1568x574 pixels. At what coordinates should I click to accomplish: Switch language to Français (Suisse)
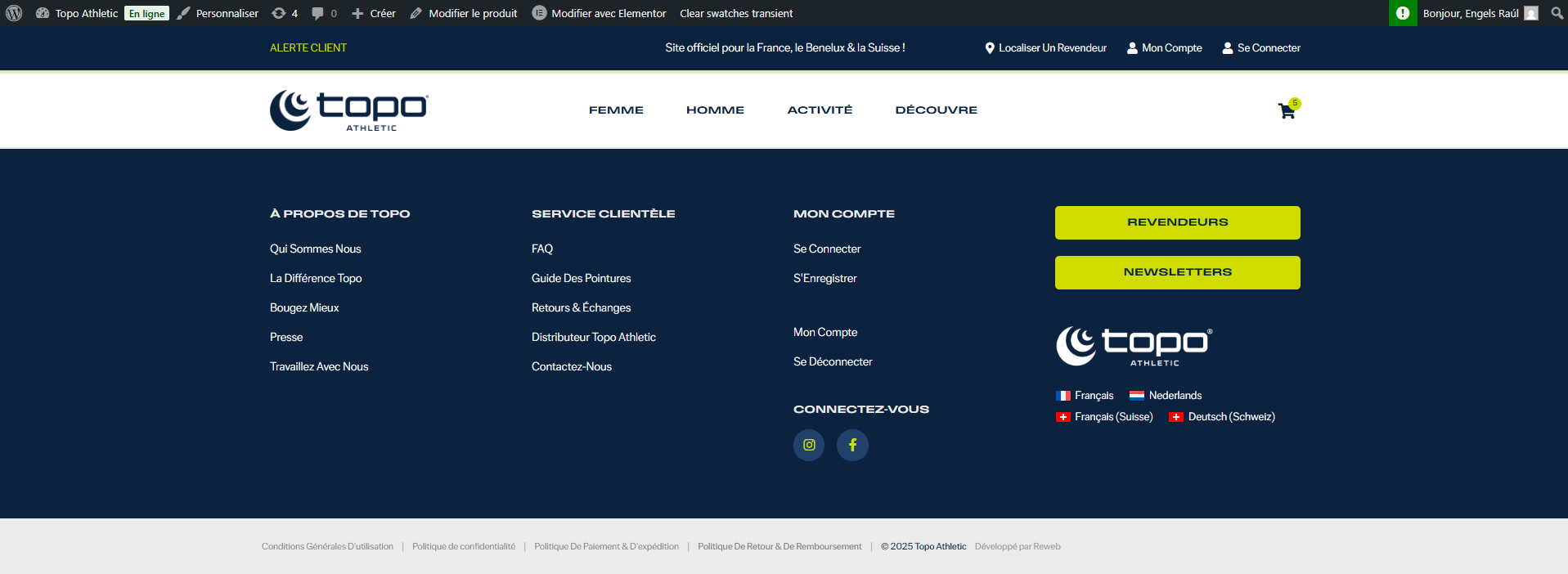coord(1104,416)
